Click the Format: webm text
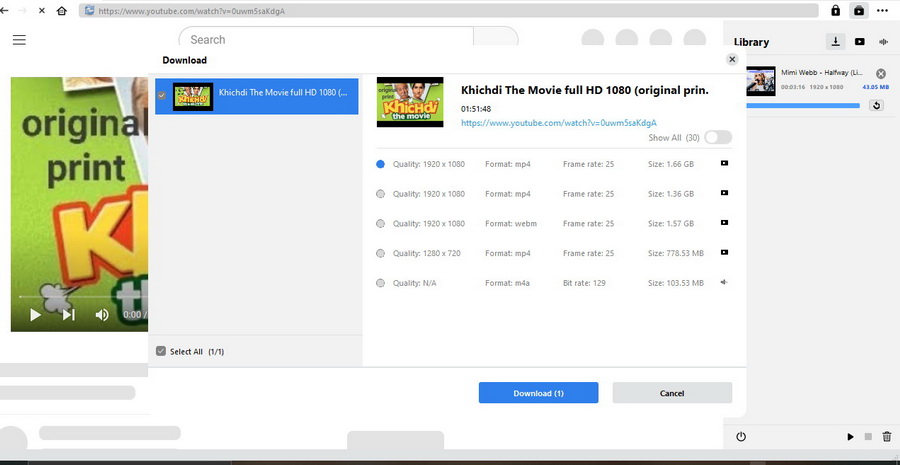The height and width of the screenshot is (465, 900). (x=511, y=223)
